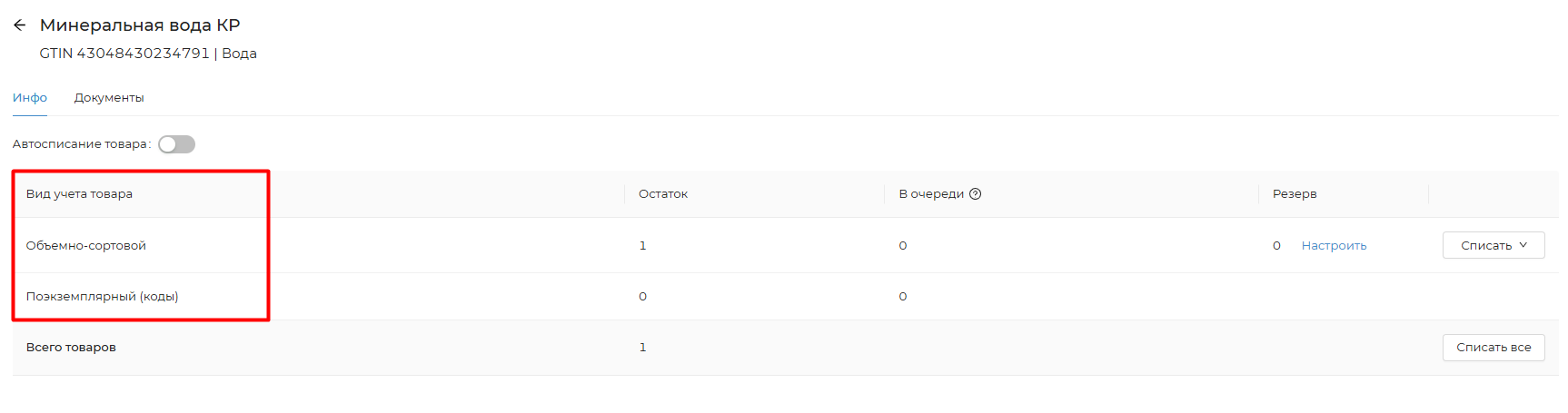Select the Поэкземплярный (коды) row label

pyautogui.click(x=102, y=297)
